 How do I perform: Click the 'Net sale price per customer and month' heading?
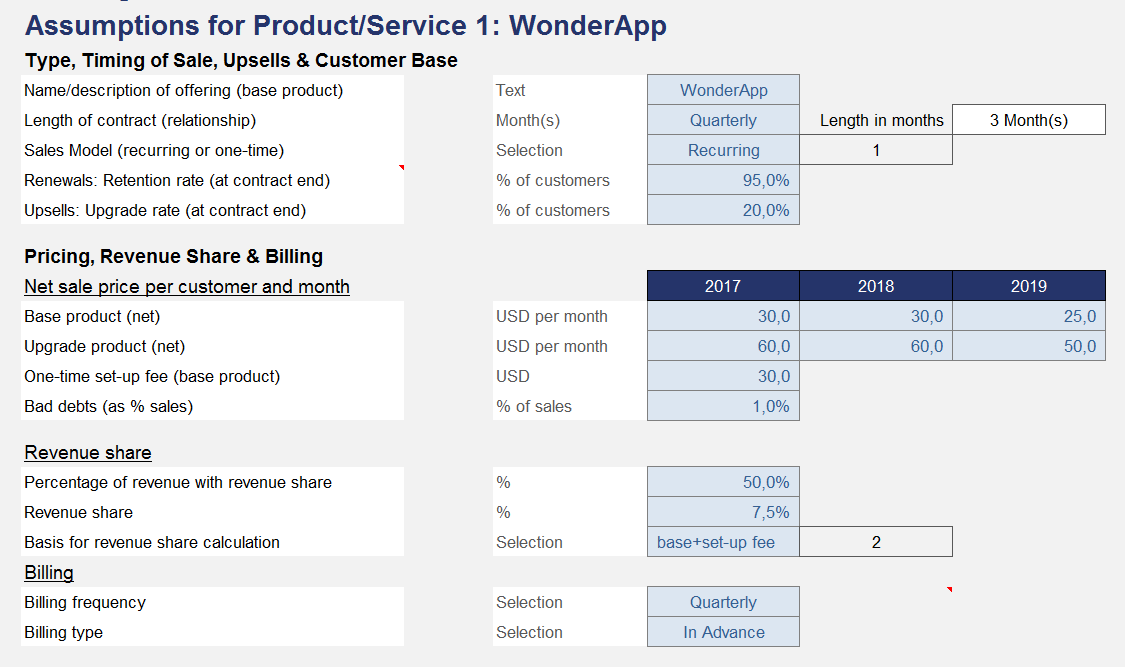pos(187,287)
